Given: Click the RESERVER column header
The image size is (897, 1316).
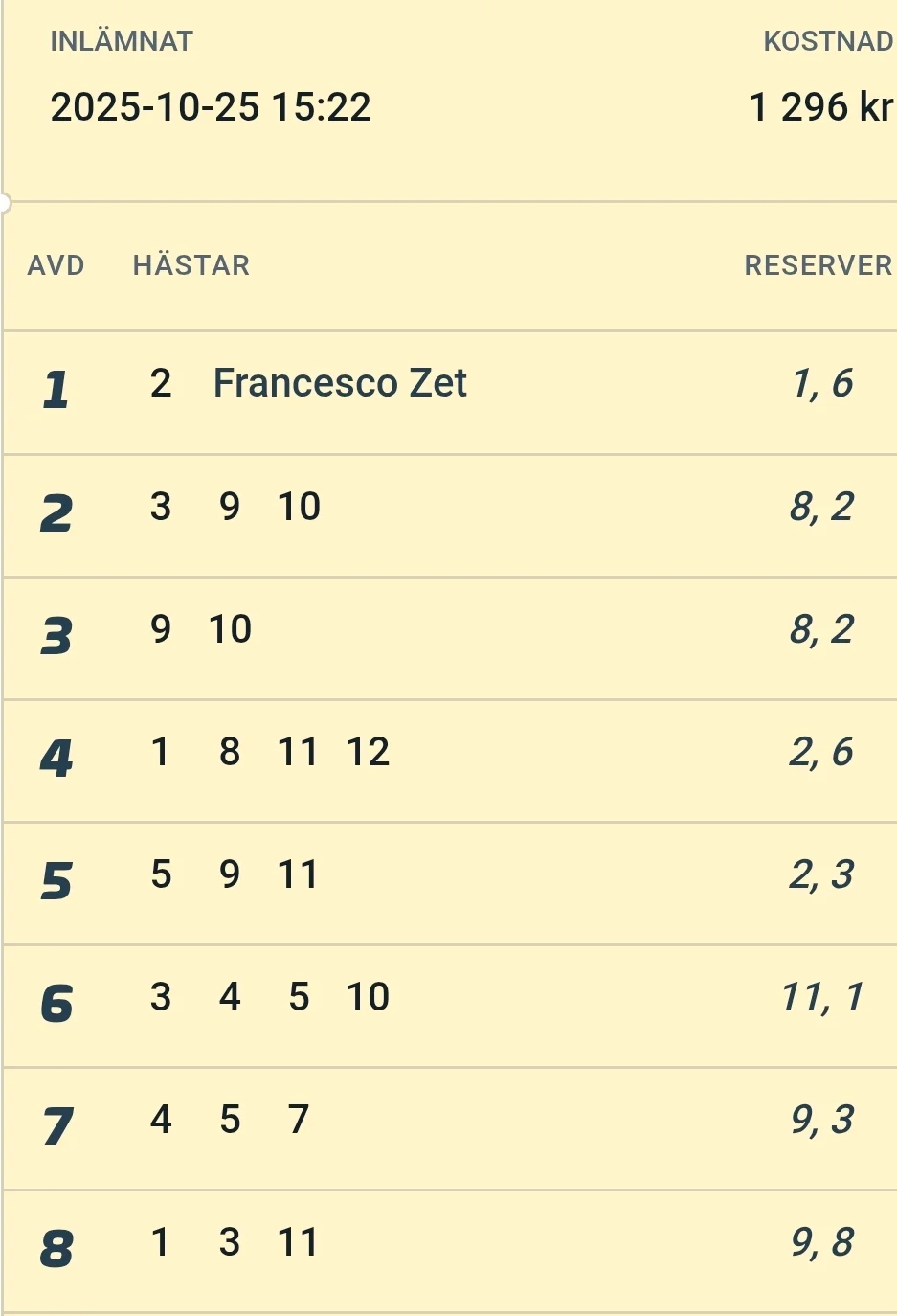Looking at the screenshot, I should click(x=818, y=265).
